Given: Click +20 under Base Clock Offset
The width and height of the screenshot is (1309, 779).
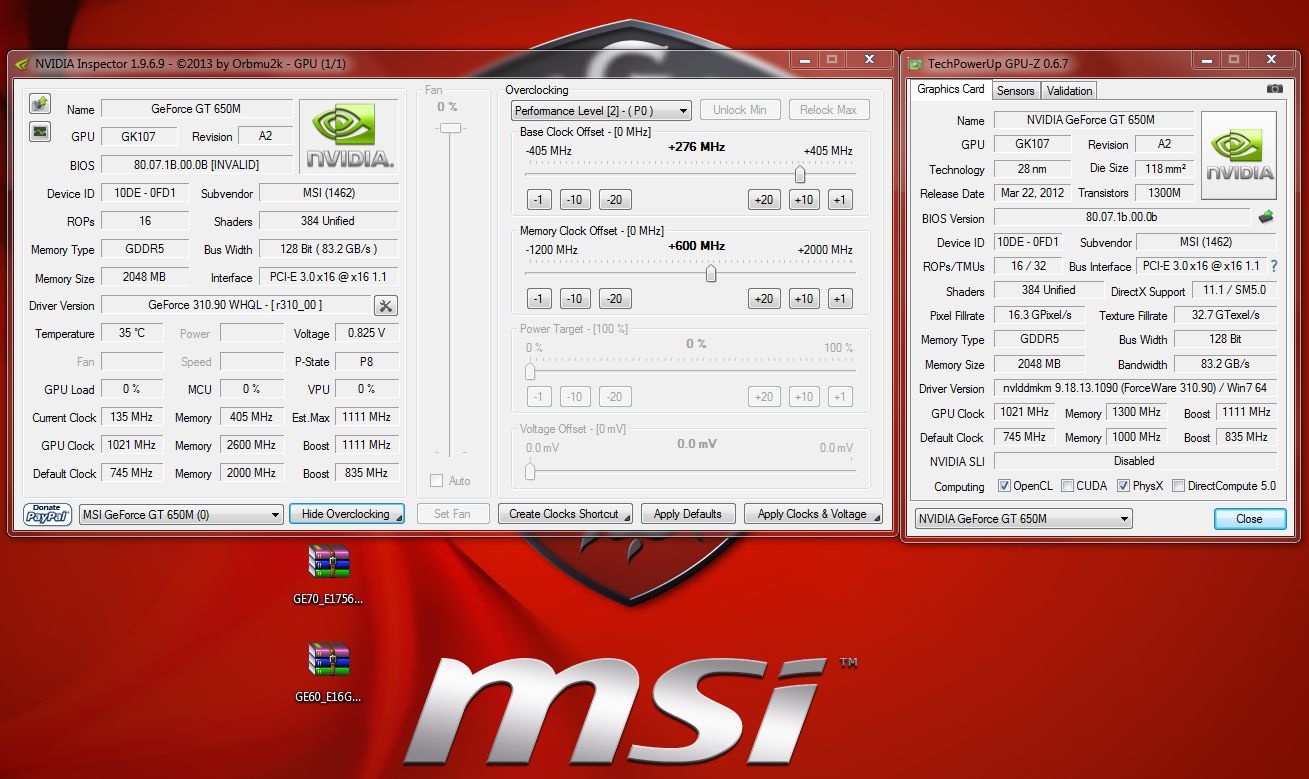Looking at the screenshot, I should coord(764,200).
